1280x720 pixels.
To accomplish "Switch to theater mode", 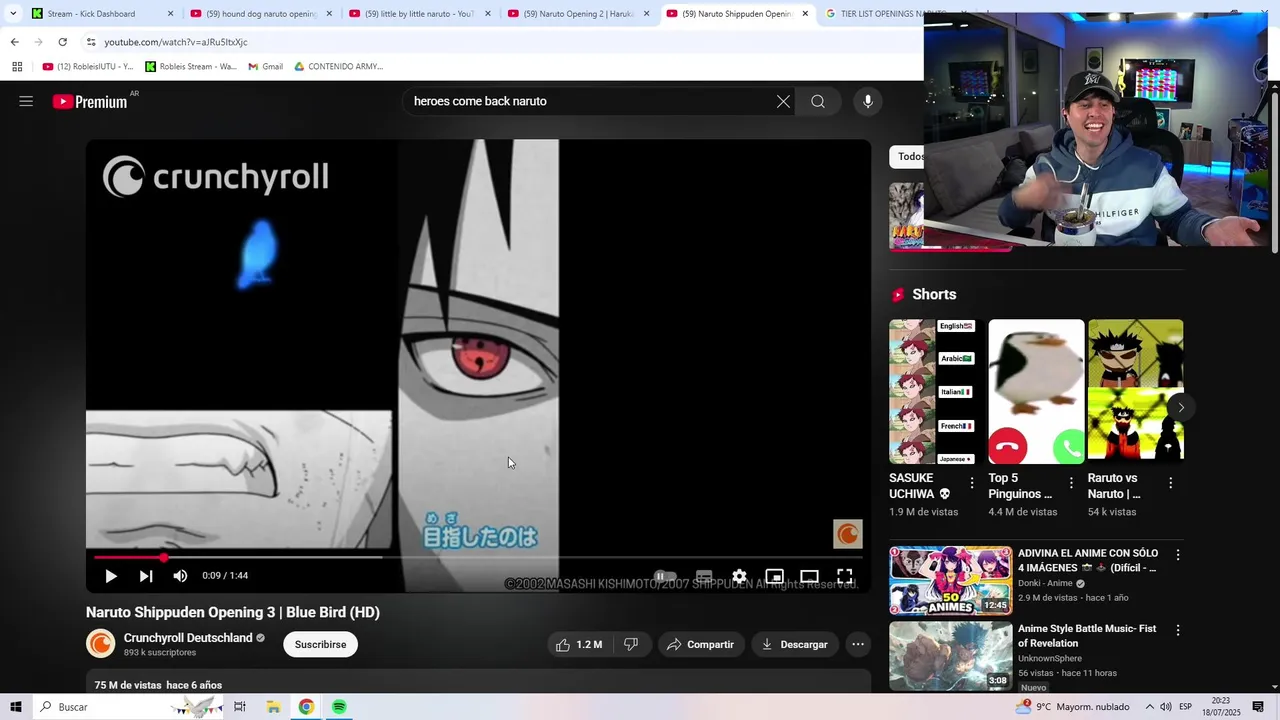I will click(x=809, y=577).
